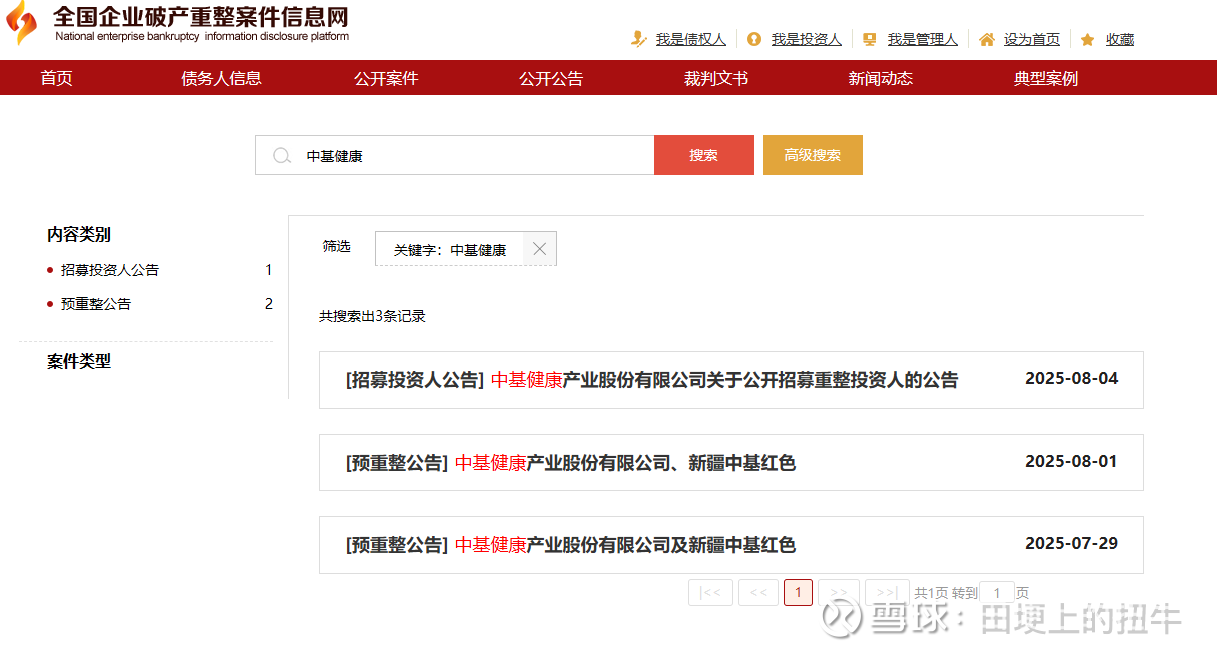The image size is (1217, 656).
Task: Click the site title 全国企业破产重整案件信息网
Action: (201, 16)
